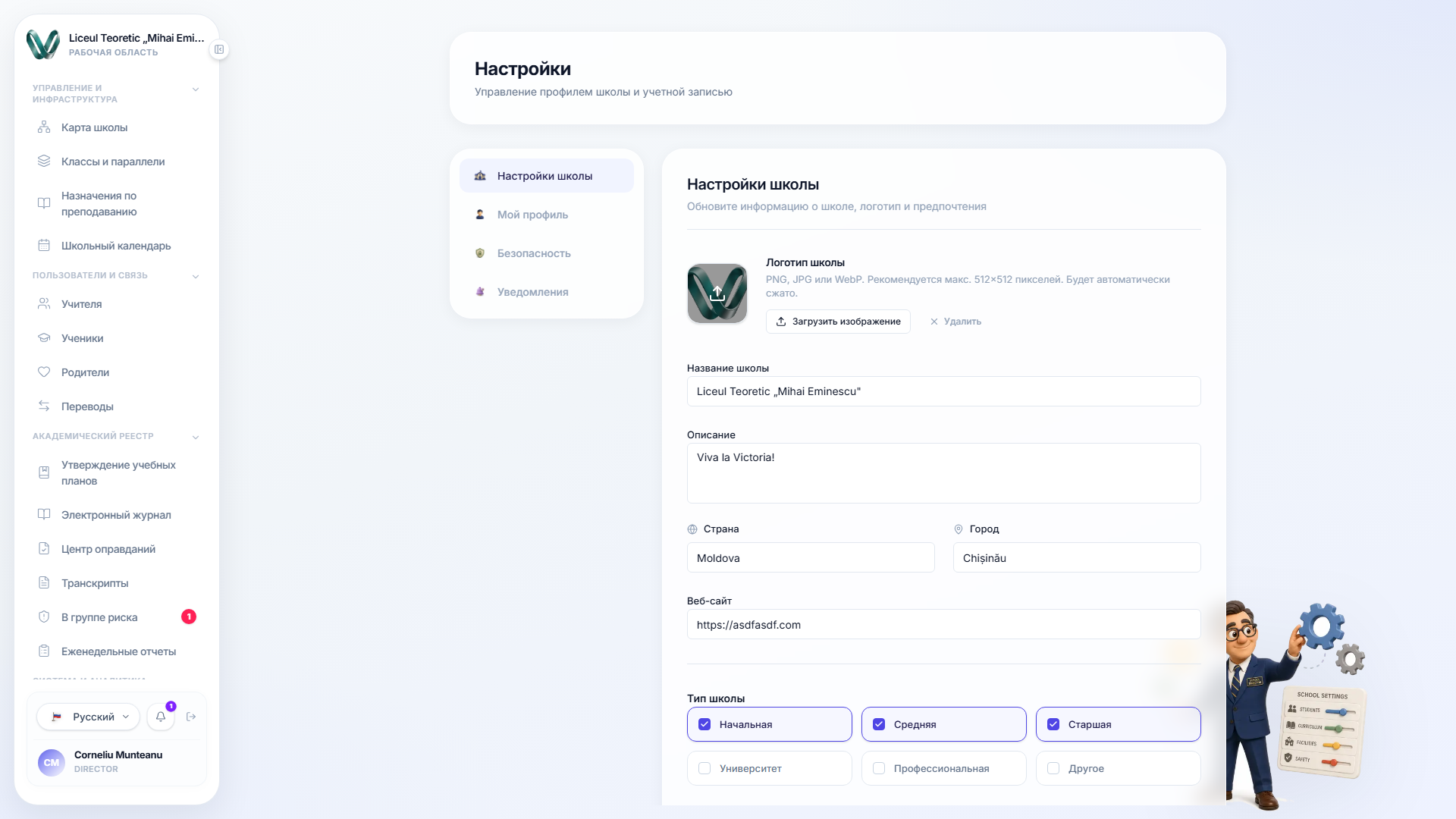This screenshot has width=1456, height=819.
Task: Click the at-risk group shield icon
Action: click(x=44, y=617)
